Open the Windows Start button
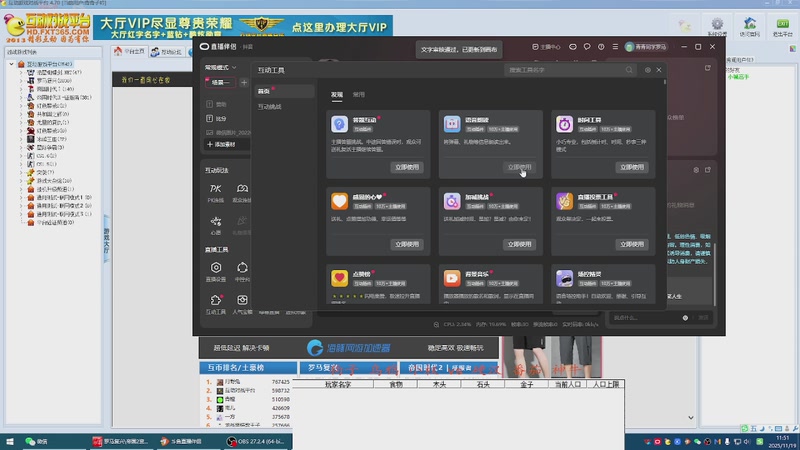 9,441
